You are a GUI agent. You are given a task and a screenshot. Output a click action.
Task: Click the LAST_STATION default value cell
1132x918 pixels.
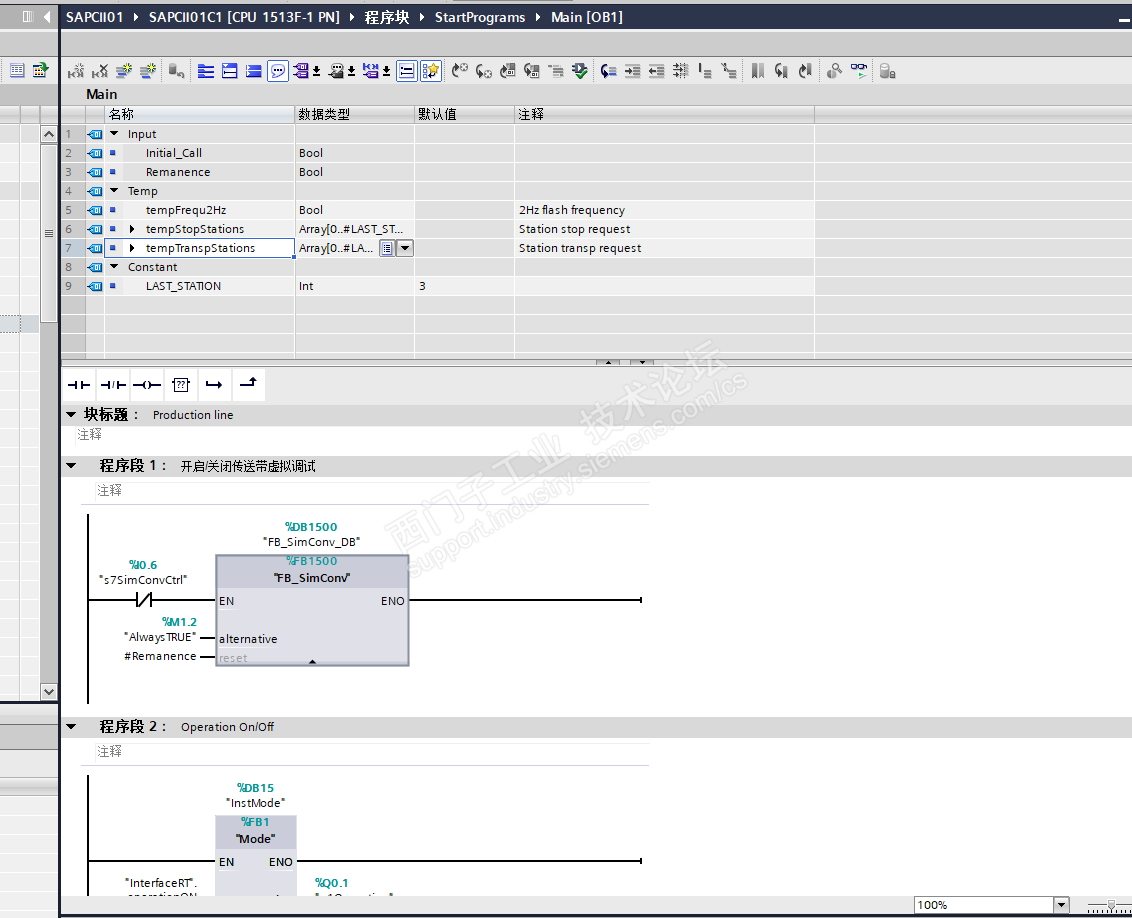[x=463, y=286]
